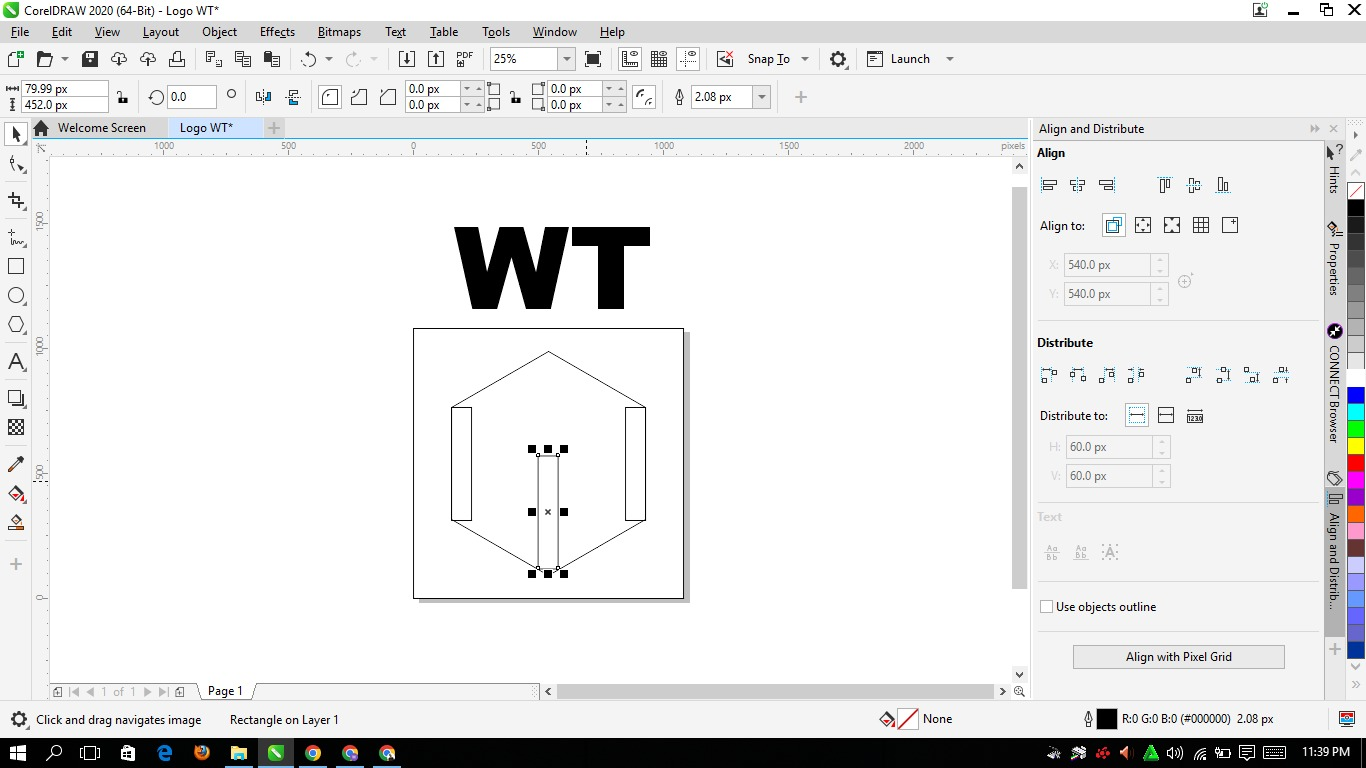Click Align with Pixel Grid button

1178,657
